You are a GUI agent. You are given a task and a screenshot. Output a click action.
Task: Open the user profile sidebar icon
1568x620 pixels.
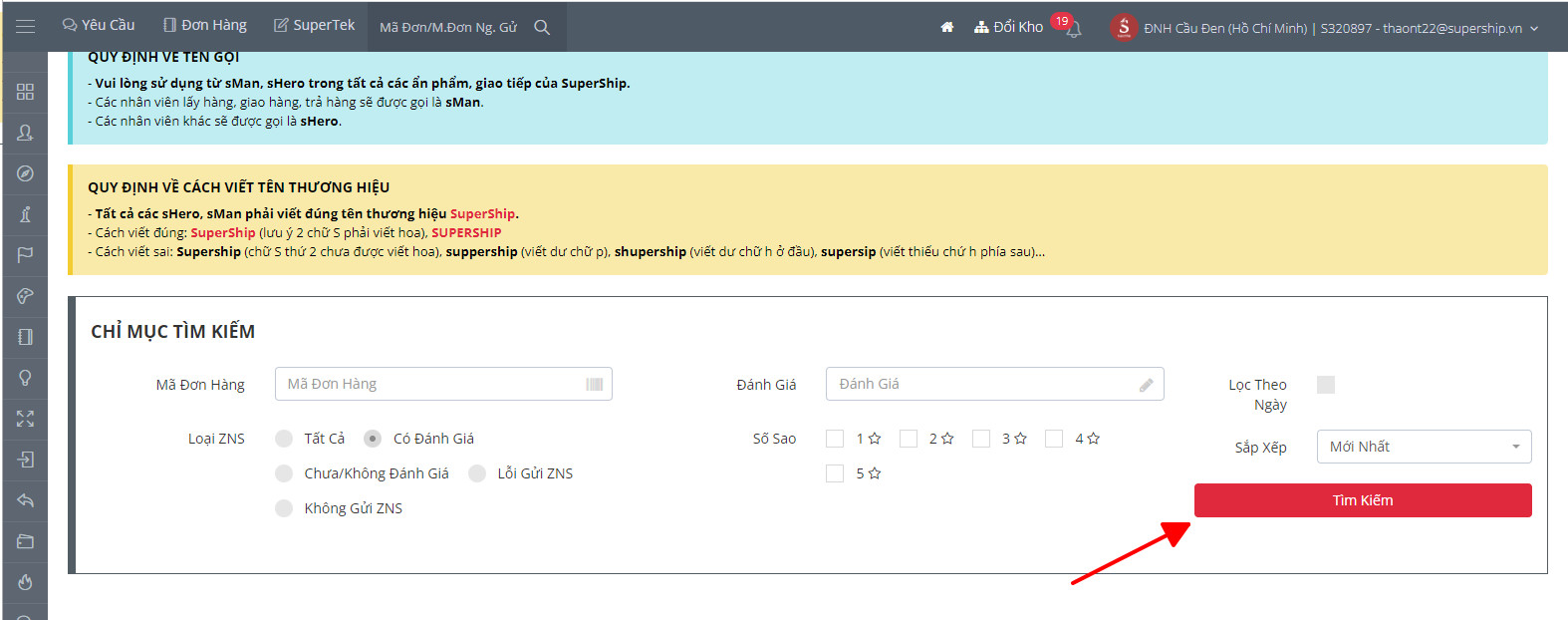(x=25, y=133)
